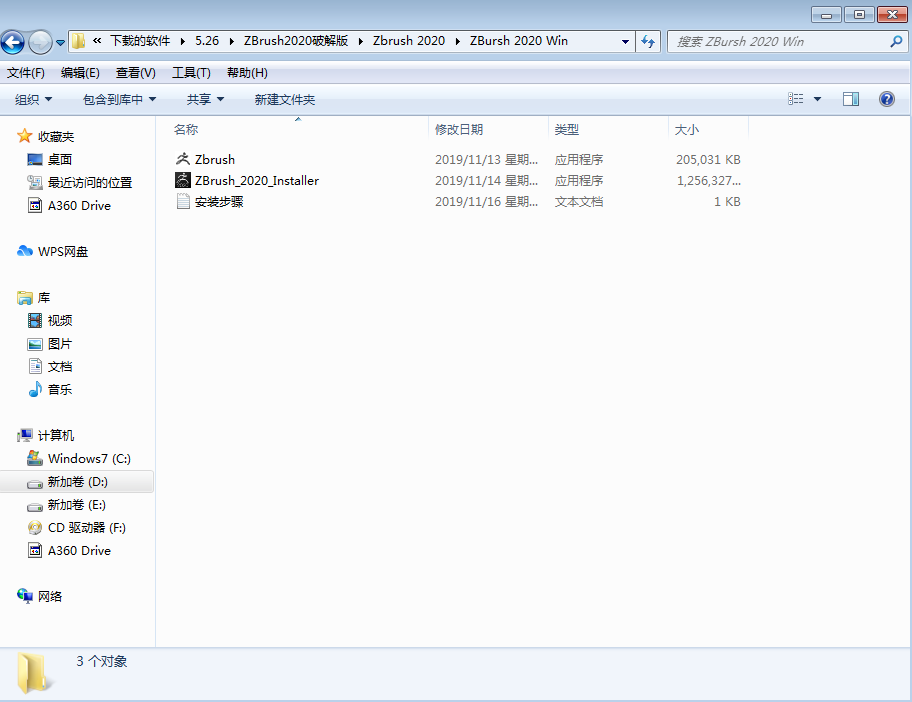This screenshot has height=702, width=912.
Task: Open the 包含到库中 dropdown
Action: click(119, 99)
